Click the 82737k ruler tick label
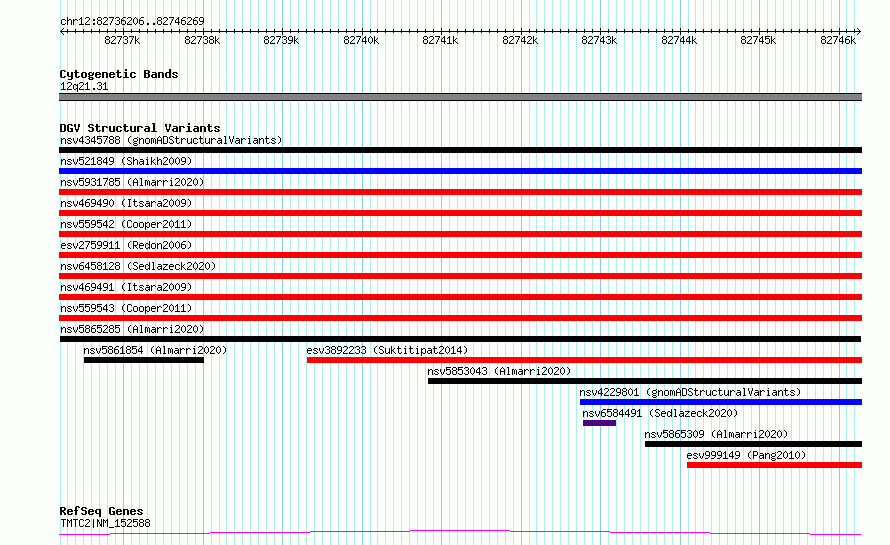890x545 pixels. click(122, 40)
